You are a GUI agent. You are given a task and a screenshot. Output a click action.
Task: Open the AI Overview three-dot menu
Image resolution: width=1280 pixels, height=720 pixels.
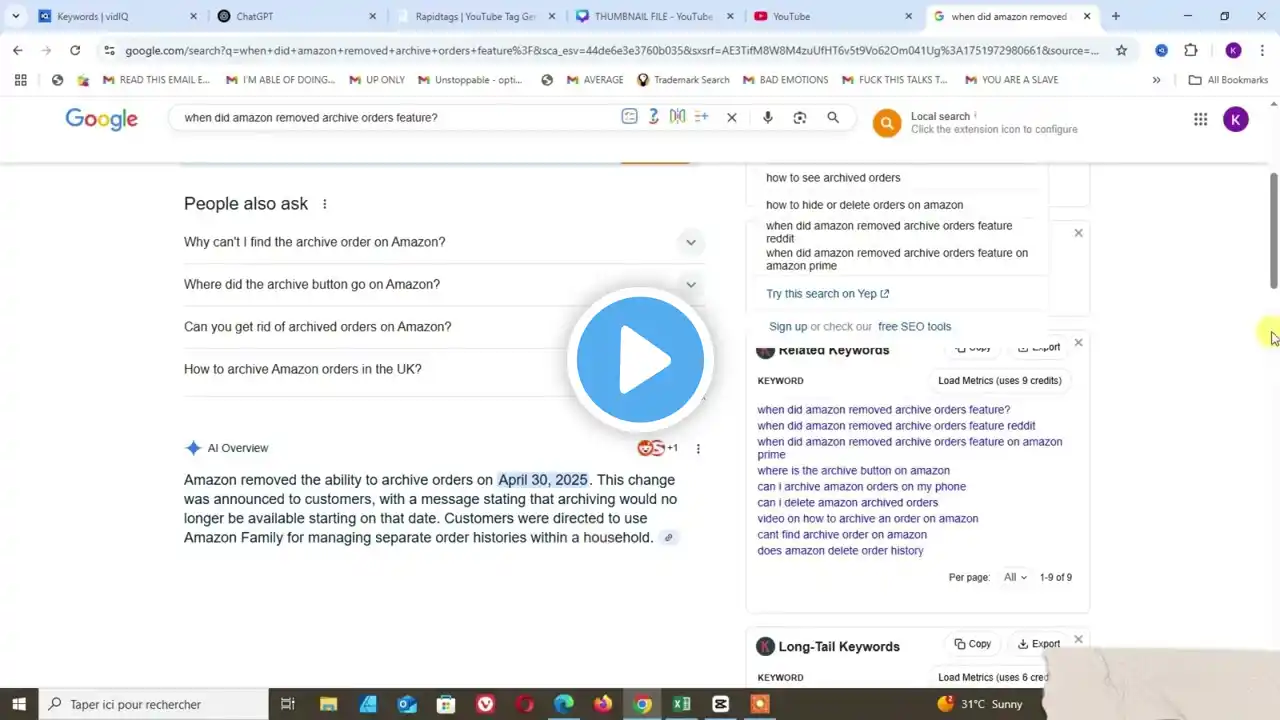(x=698, y=449)
